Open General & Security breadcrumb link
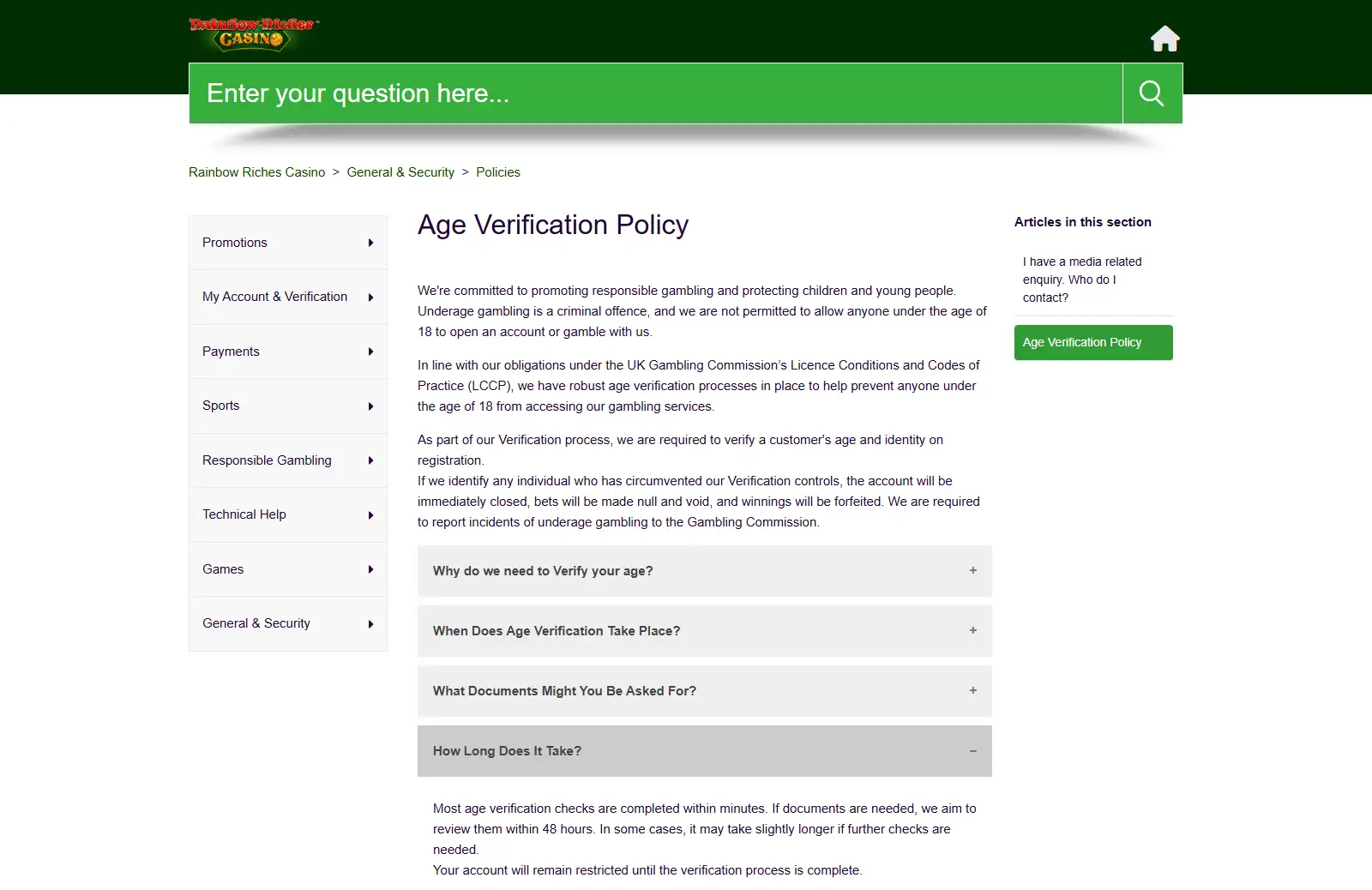 click(400, 172)
